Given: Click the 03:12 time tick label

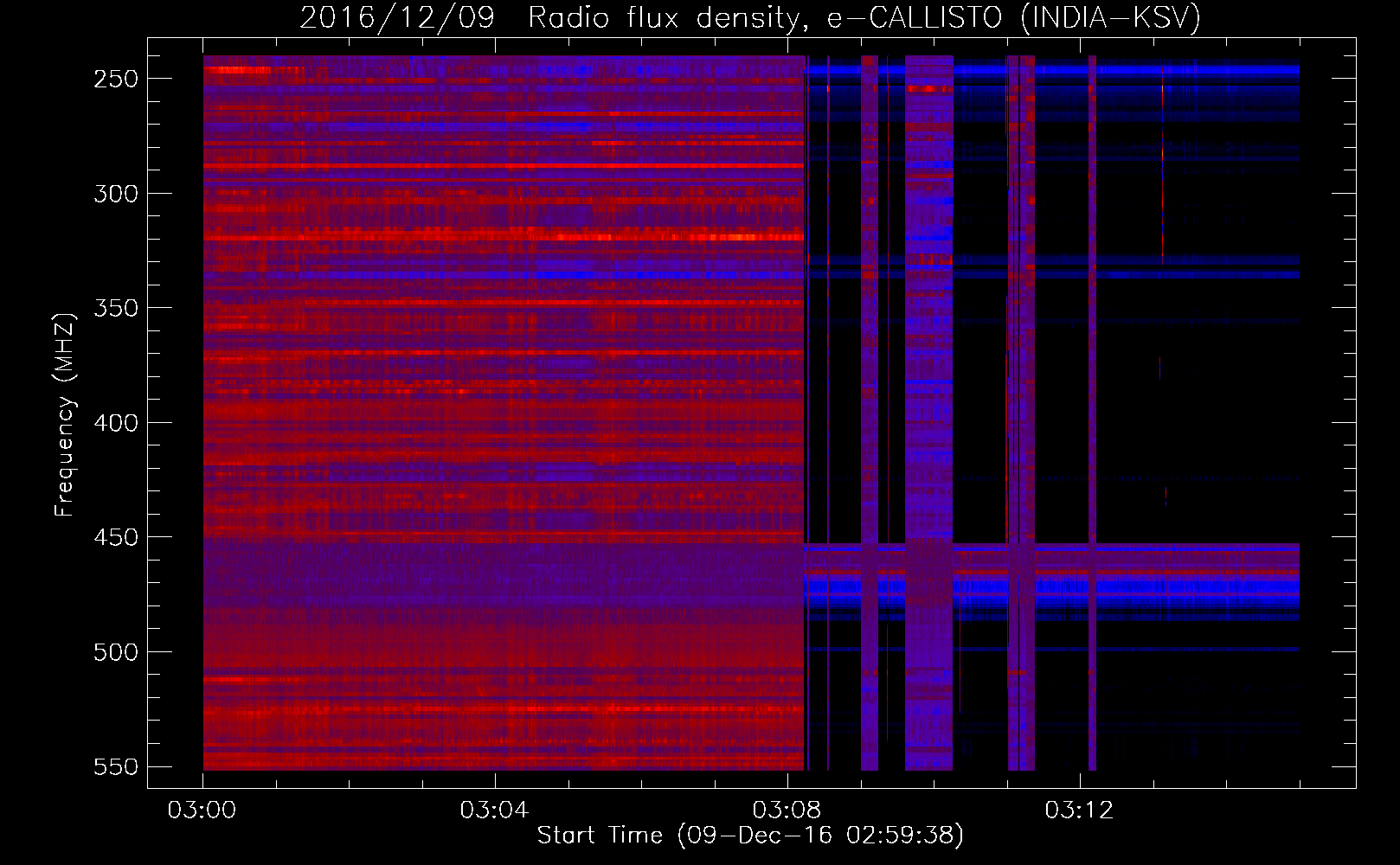Looking at the screenshot, I should (1079, 811).
